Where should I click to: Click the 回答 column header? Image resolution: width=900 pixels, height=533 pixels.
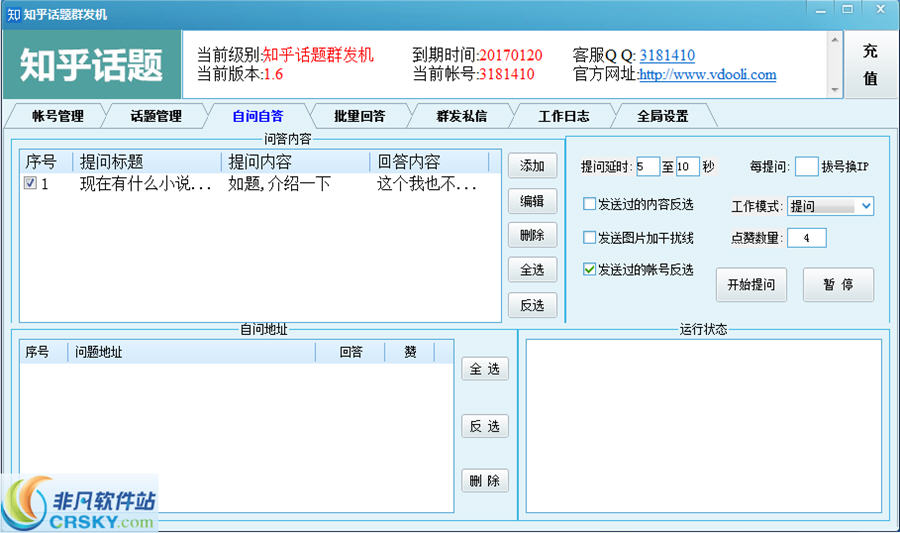pyautogui.click(x=350, y=352)
